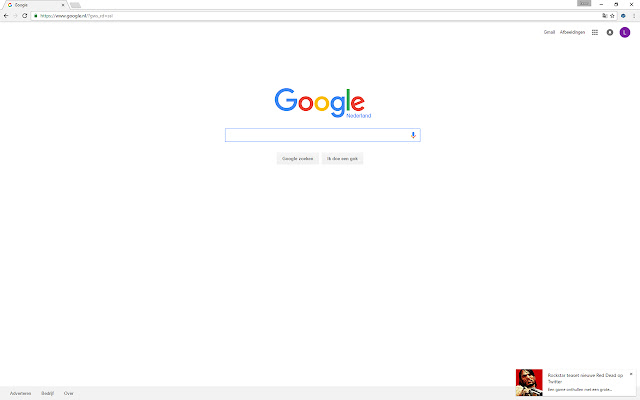Open the purple account avatar
640x400 pixels.
(x=624, y=32)
